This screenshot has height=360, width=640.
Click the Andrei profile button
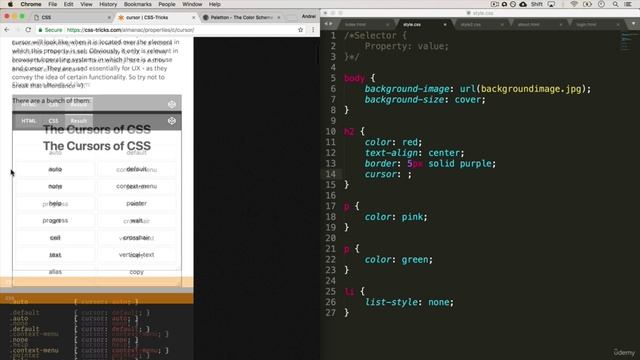[x=309, y=17]
